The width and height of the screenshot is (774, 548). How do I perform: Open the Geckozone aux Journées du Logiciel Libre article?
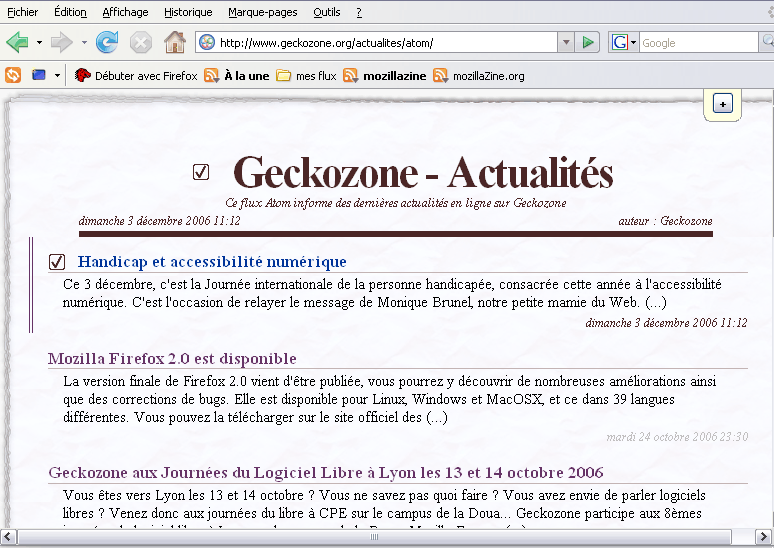(x=326, y=472)
